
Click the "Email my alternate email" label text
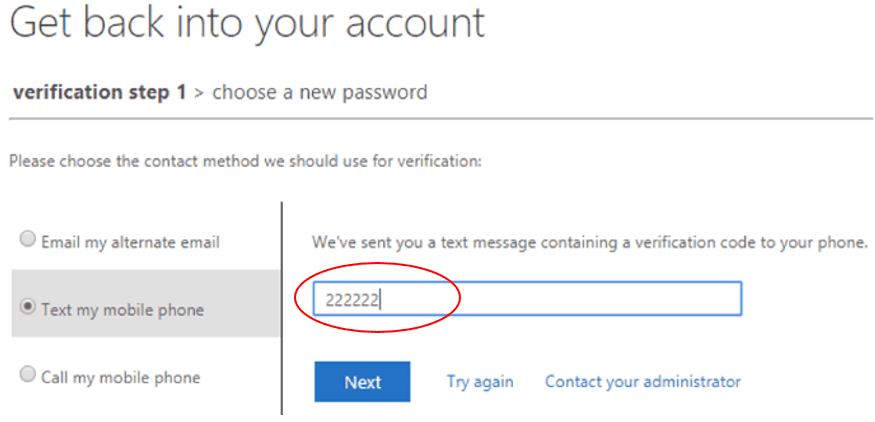click(130, 242)
